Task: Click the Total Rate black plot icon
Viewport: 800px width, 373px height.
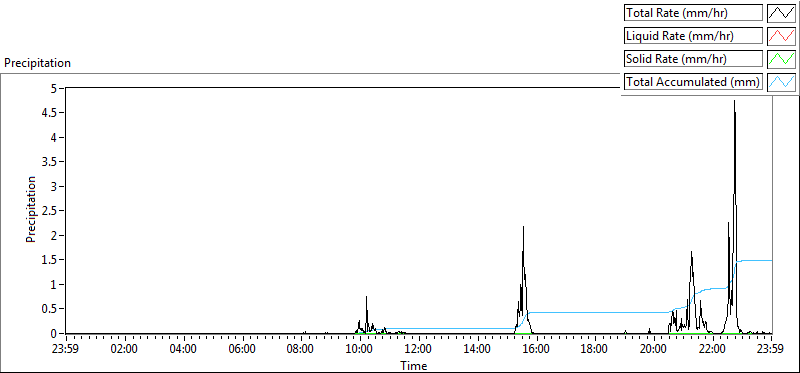Action: 781,13
